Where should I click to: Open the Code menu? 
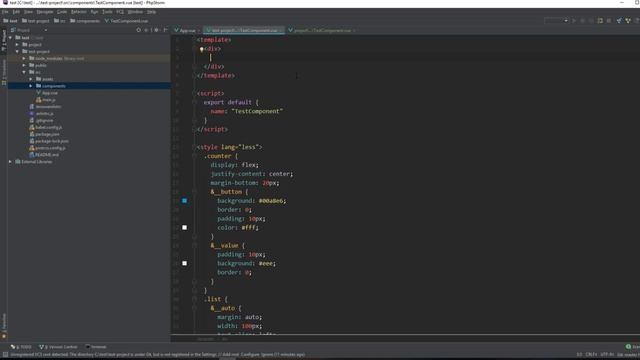[62, 12]
